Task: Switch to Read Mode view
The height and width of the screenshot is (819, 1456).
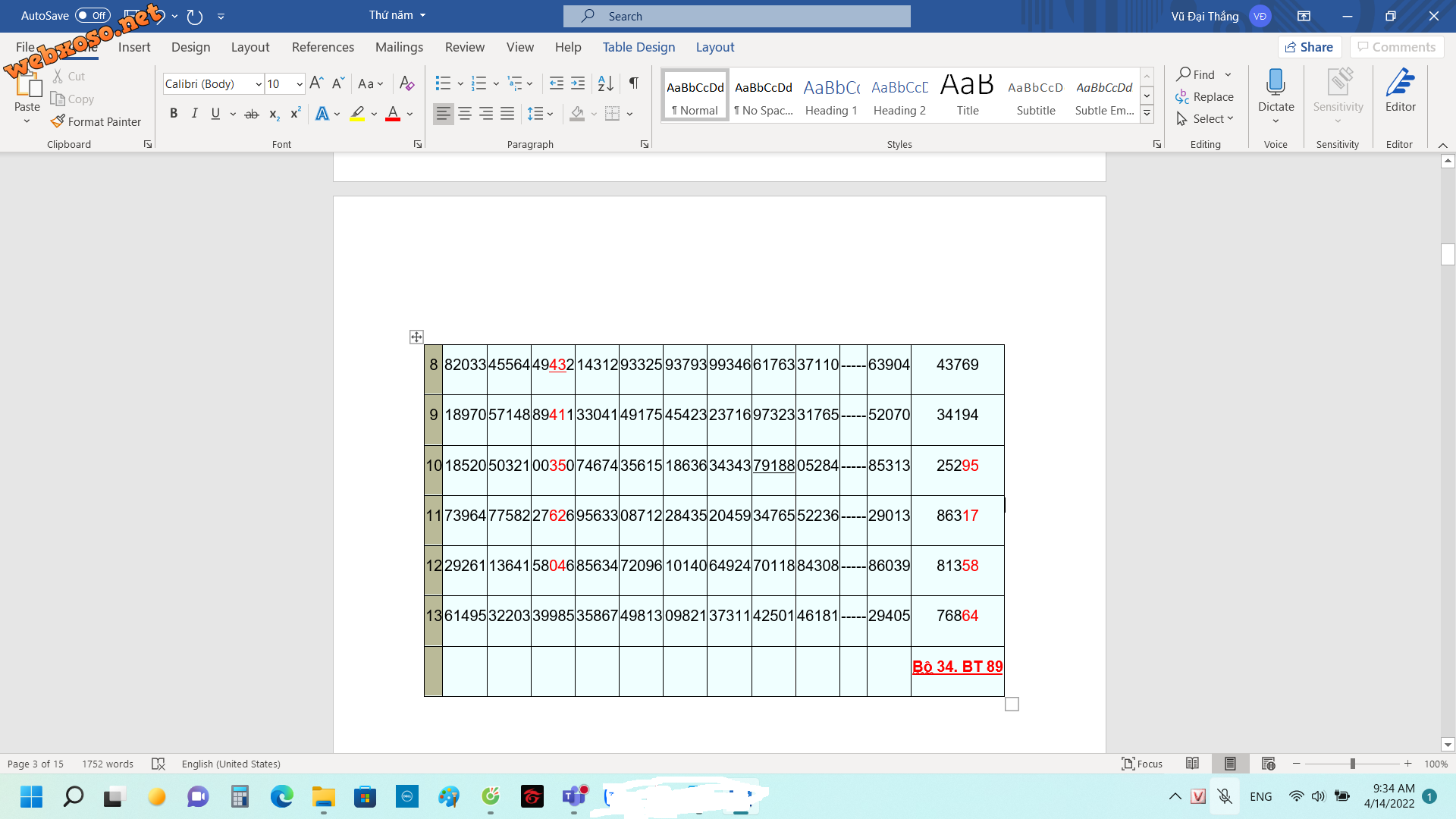Action: click(1192, 764)
